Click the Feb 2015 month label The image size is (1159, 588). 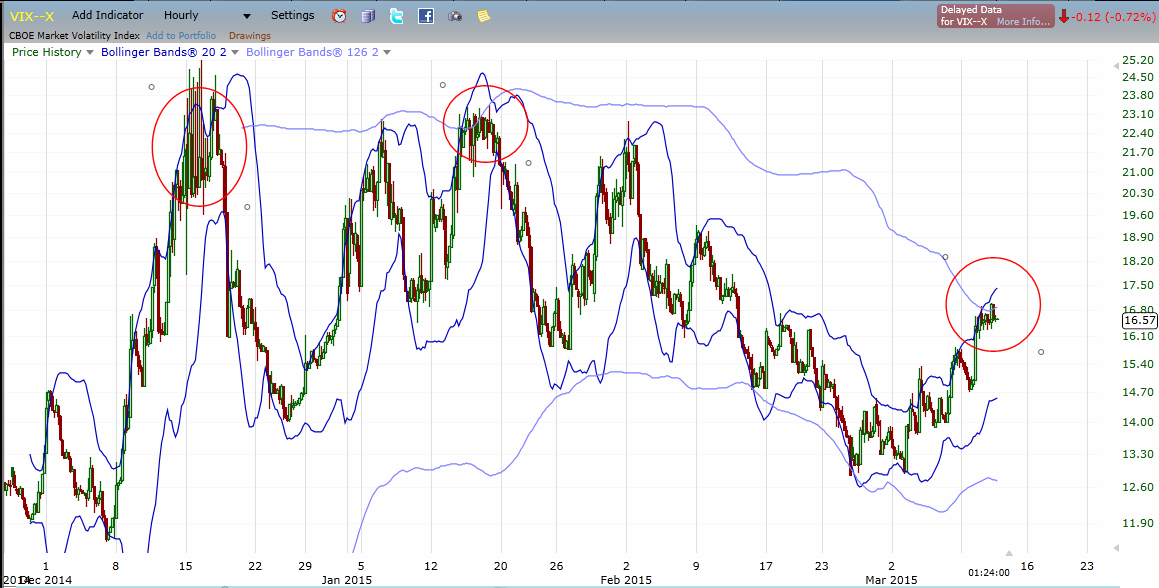(x=628, y=580)
